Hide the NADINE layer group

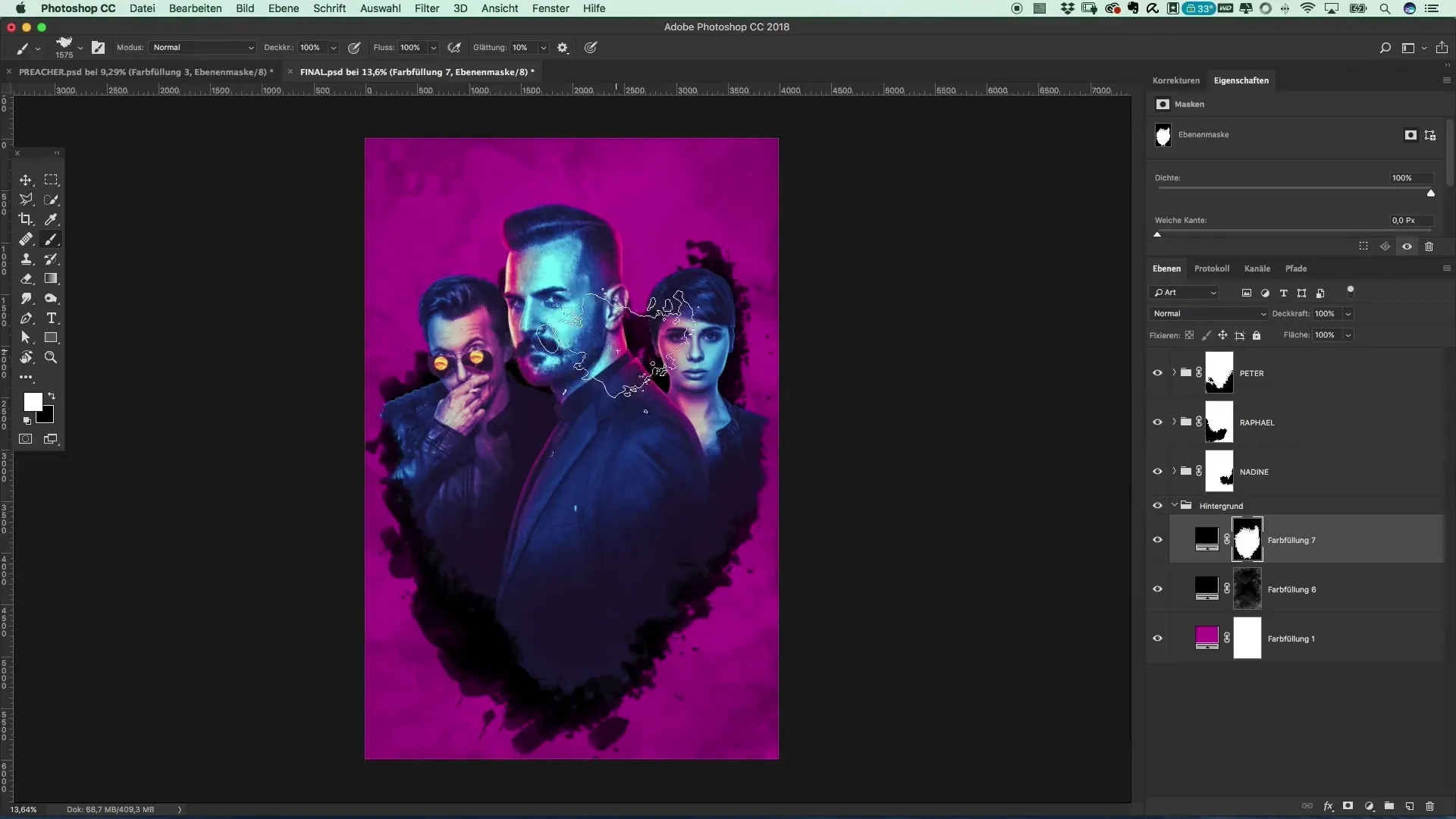point(1157,472)
